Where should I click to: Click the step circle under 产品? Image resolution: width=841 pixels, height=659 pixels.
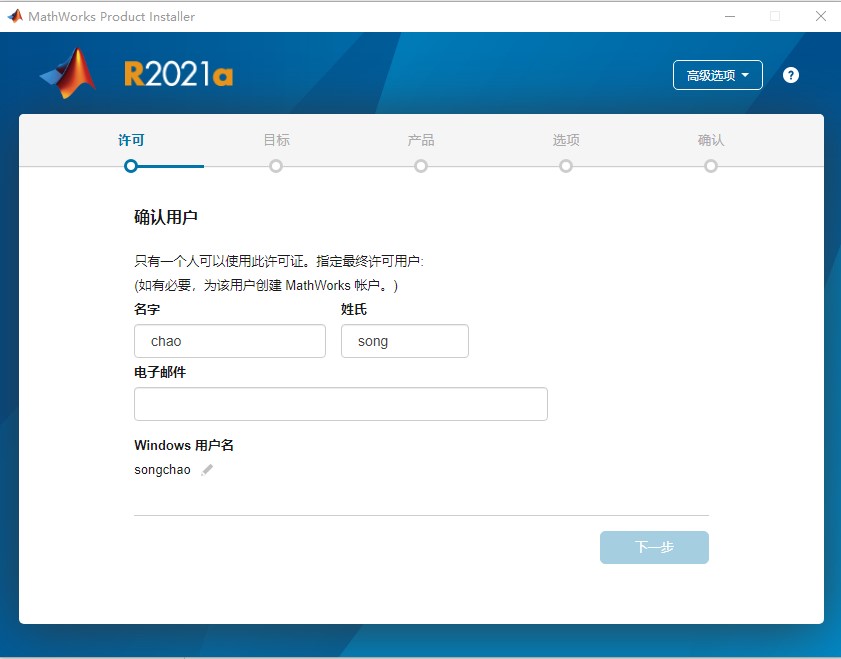point(421,166)
